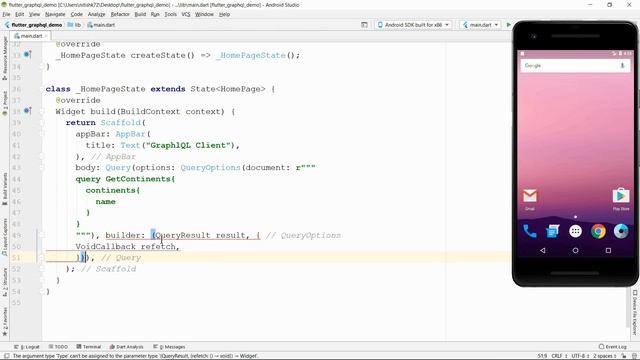Tap the Google search bar on emulator

(575, 66)
